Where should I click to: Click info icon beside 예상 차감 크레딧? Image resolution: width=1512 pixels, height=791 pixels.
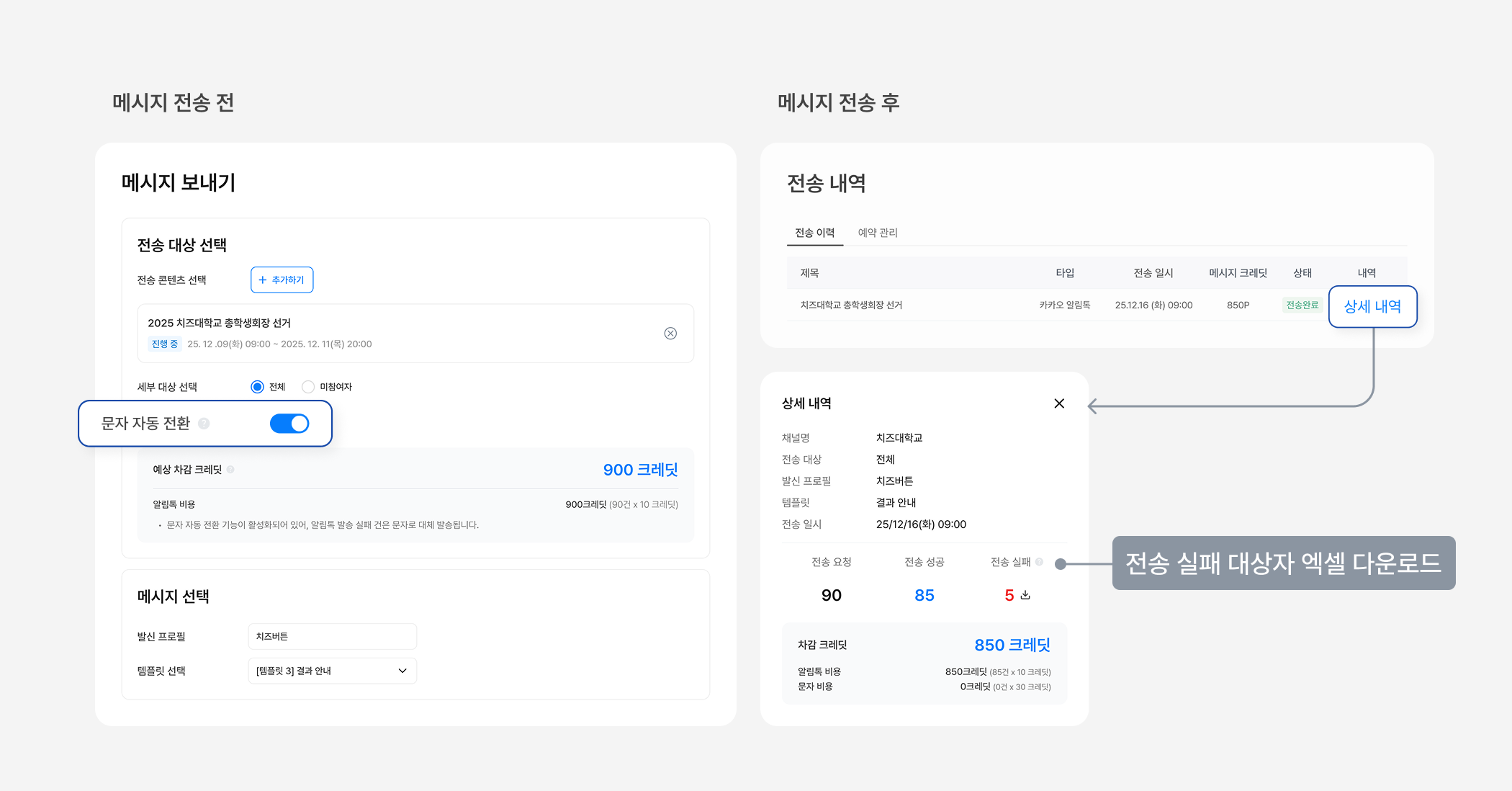[230, 470]
